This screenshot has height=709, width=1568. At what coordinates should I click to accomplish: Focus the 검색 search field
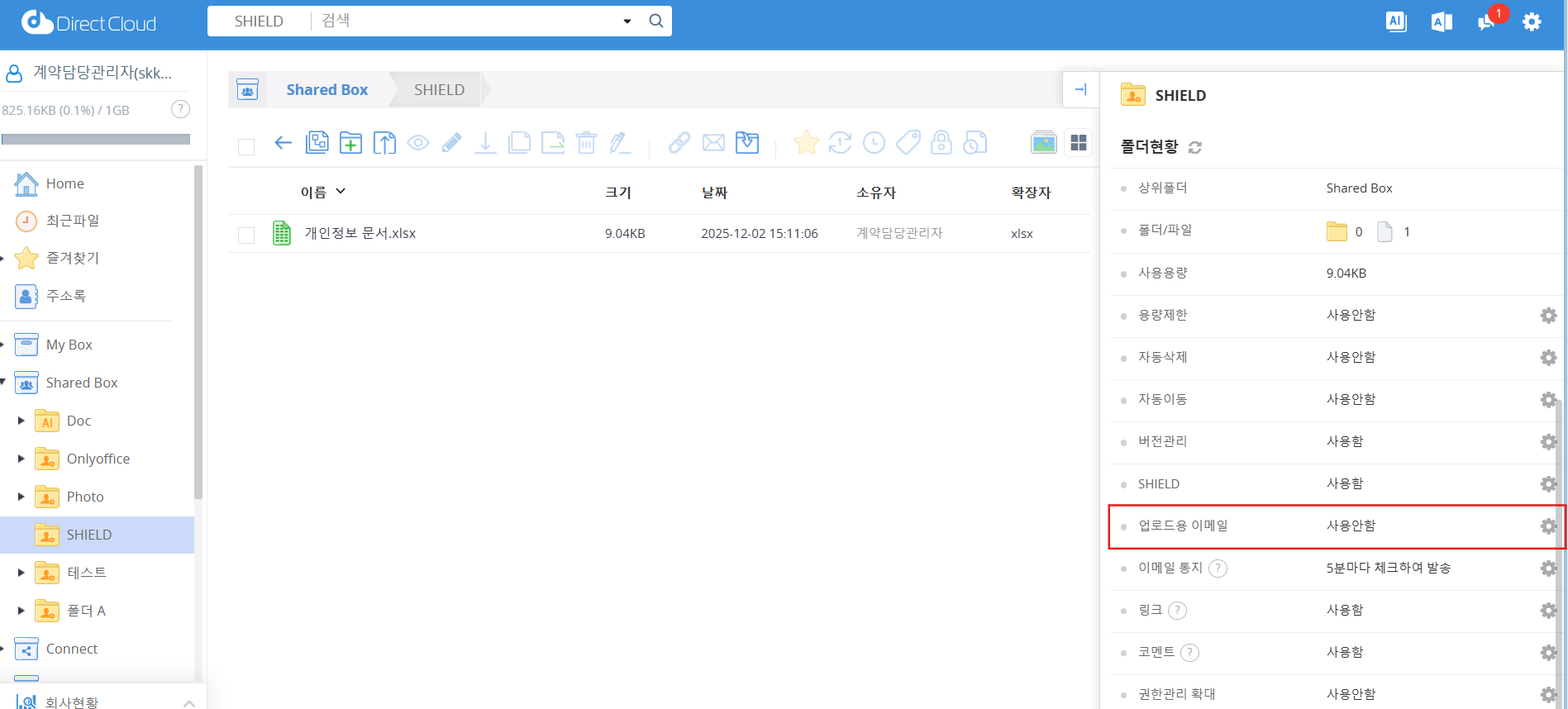[467, 21]
